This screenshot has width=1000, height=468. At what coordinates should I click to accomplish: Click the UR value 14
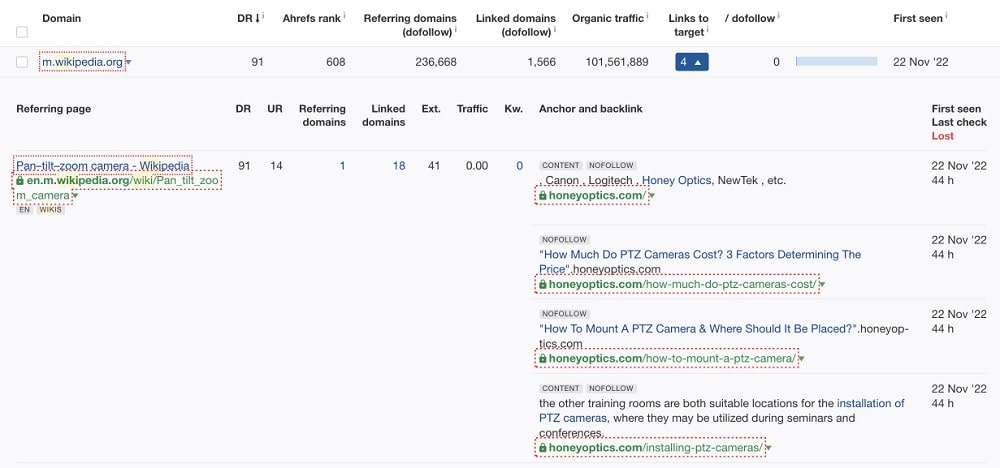(x=276, y=166)
